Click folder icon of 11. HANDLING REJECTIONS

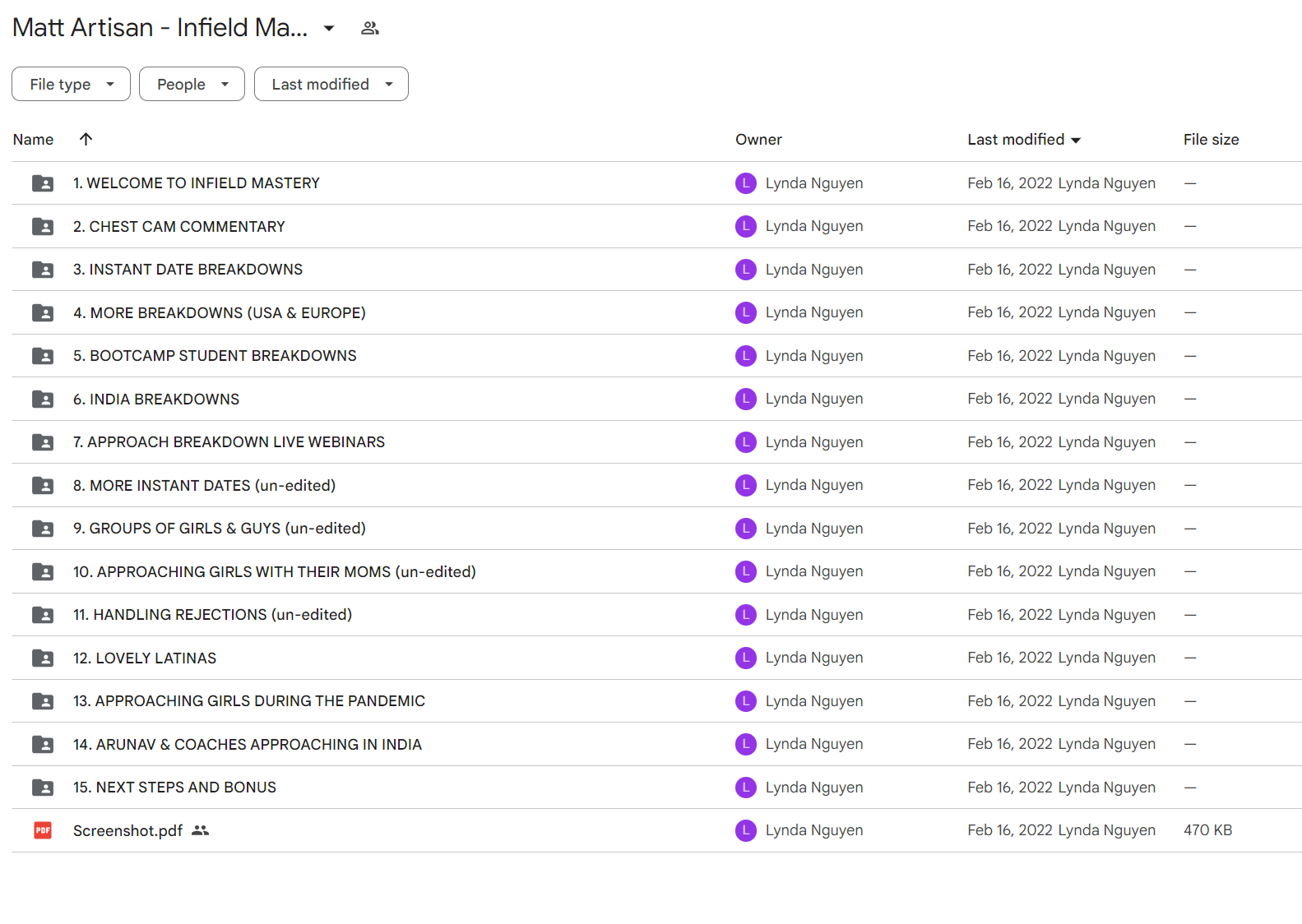43,615
